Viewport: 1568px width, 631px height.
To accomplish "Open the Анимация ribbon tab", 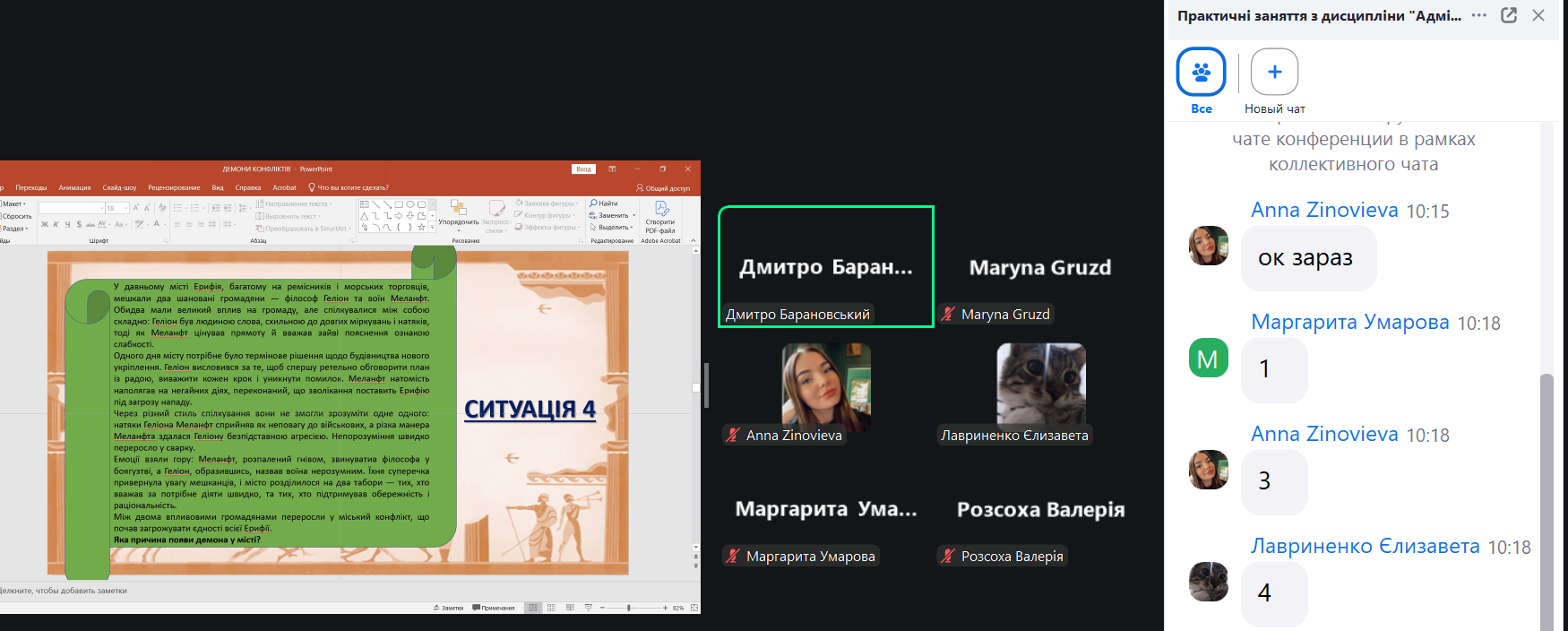I will (x=74, y=188).
